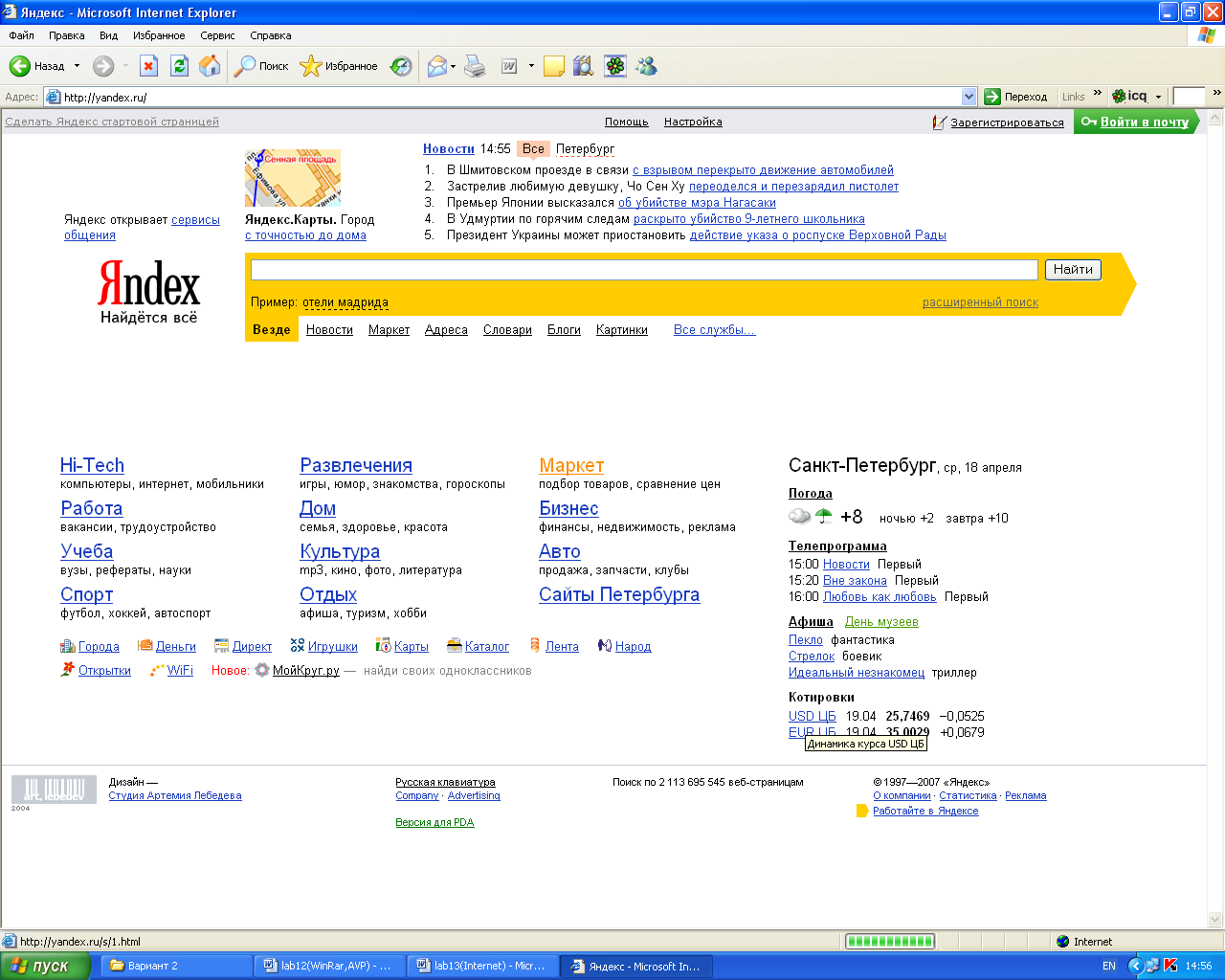1225x980 pixels.
Task: Click the Найти search button
Action: (x=1073, y=270)
